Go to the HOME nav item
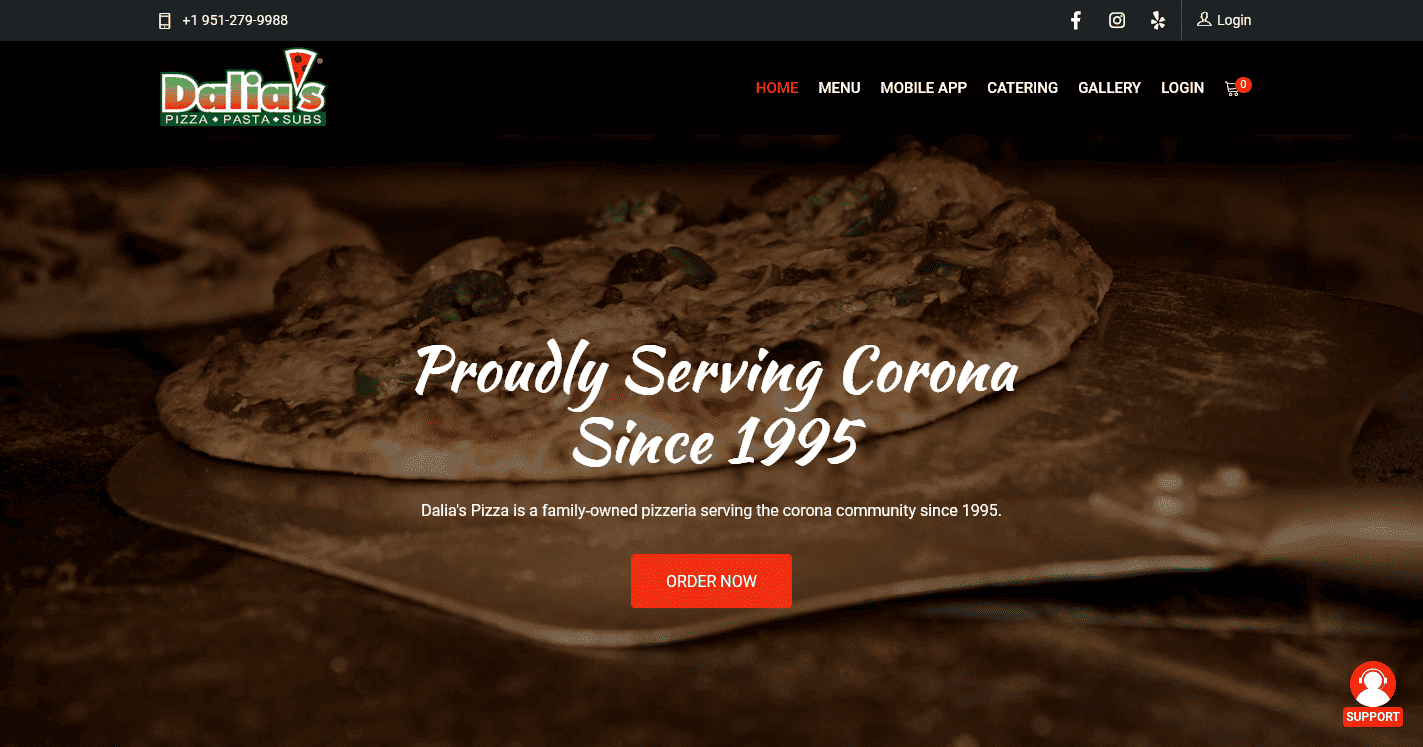Image resolution: width=1423 pixels, height=747 pixels. 777,88
